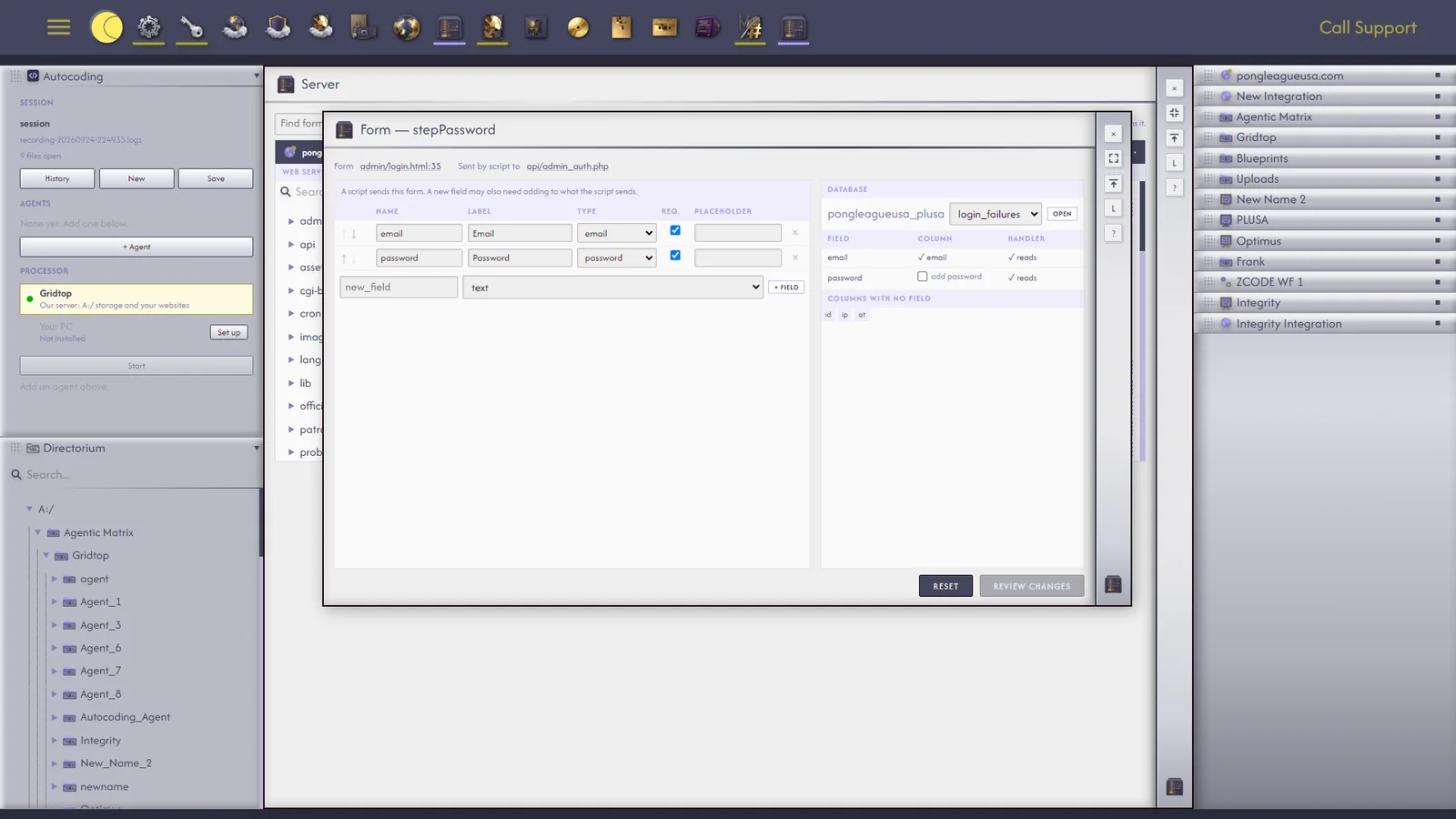
Task: Open the gear settings icon in top bar
Action: coord(149,27)
